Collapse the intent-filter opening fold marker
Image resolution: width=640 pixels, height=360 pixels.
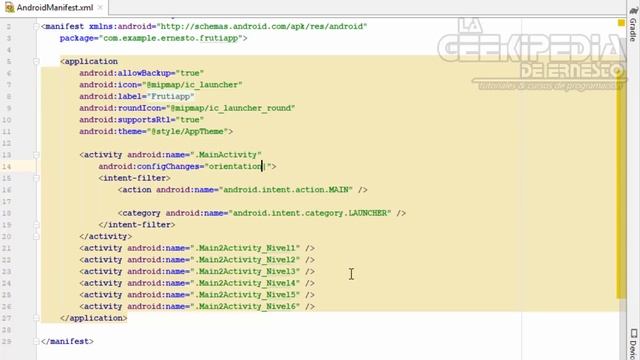[x=36, y=178]
